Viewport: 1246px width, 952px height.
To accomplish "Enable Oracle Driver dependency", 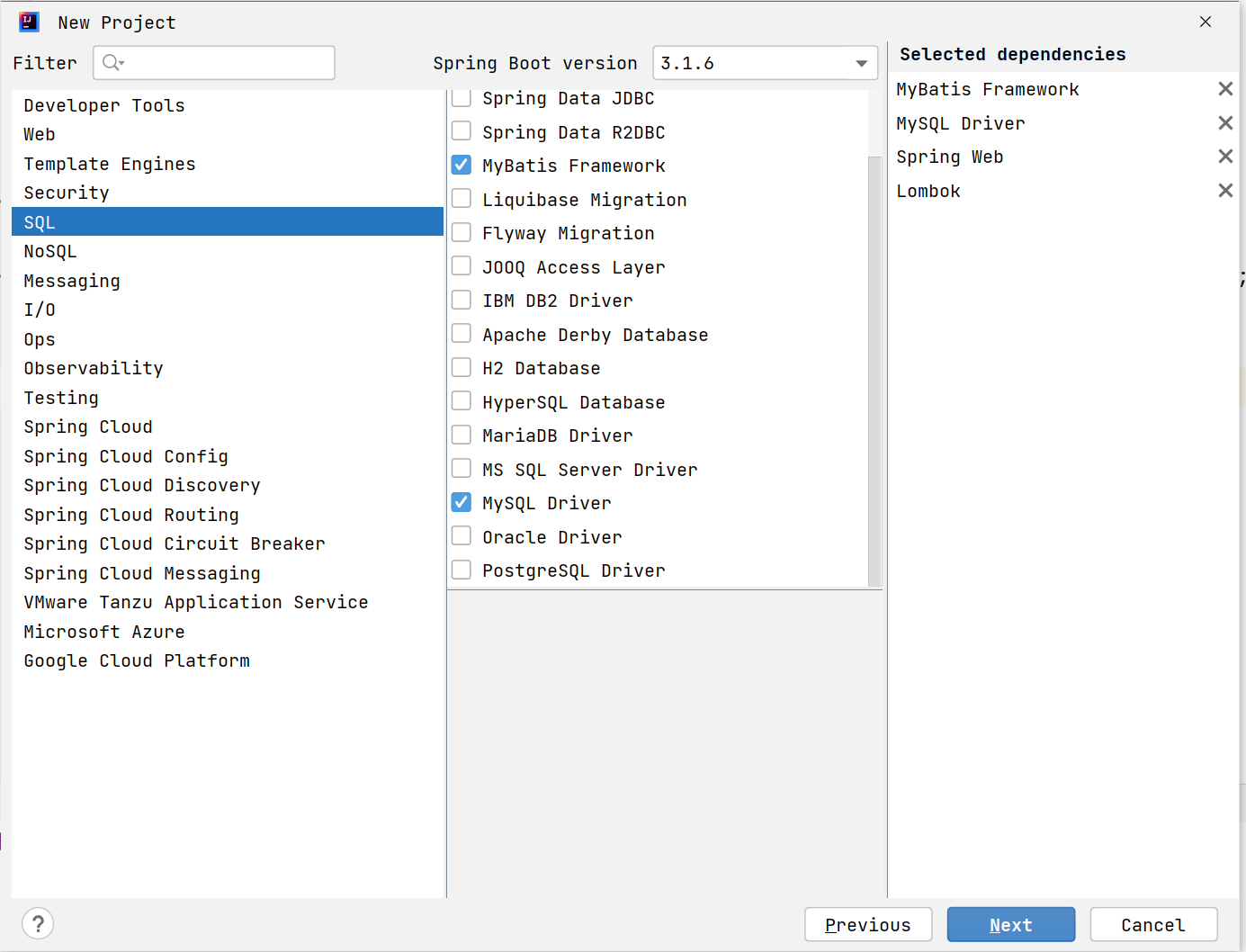I will (462, 536).
